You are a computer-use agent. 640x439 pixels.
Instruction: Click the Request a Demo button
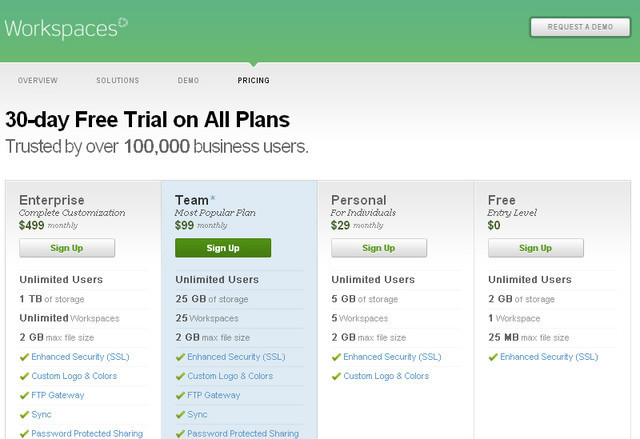(x=579, y=27)
